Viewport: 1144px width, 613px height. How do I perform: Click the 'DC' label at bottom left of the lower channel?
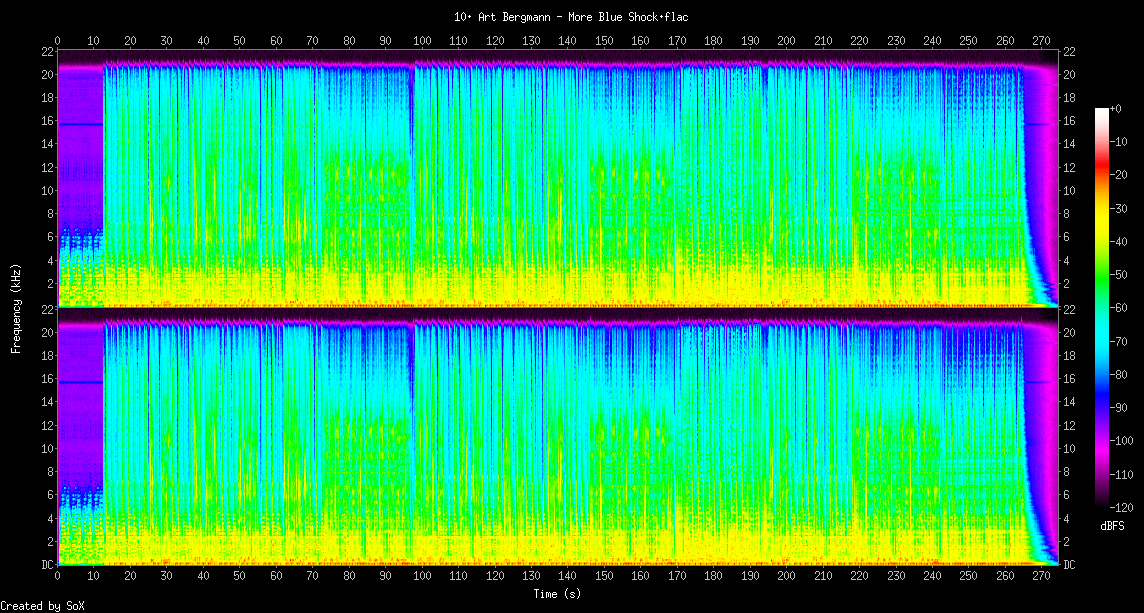pyautogui.click(x=46, y=564)
